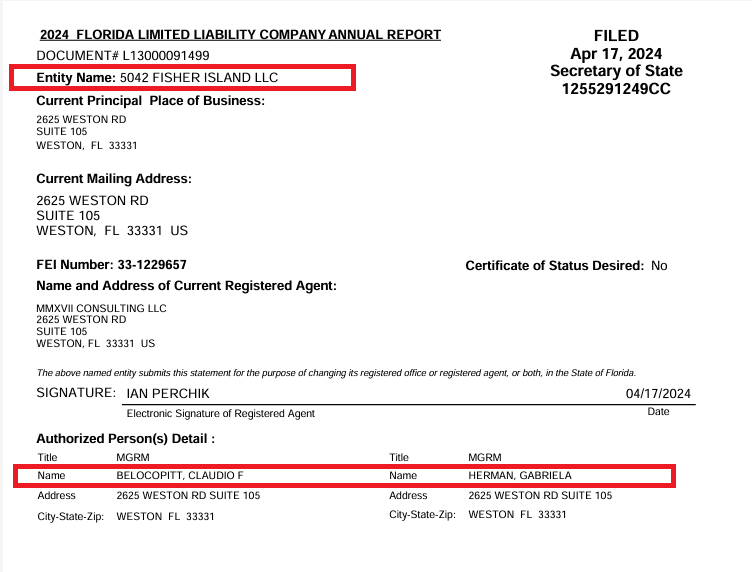This screenshot has width=752, height=572.
Task: Select the name BELOCOPITT, CLAUDIO F
Action: (180, 476)
